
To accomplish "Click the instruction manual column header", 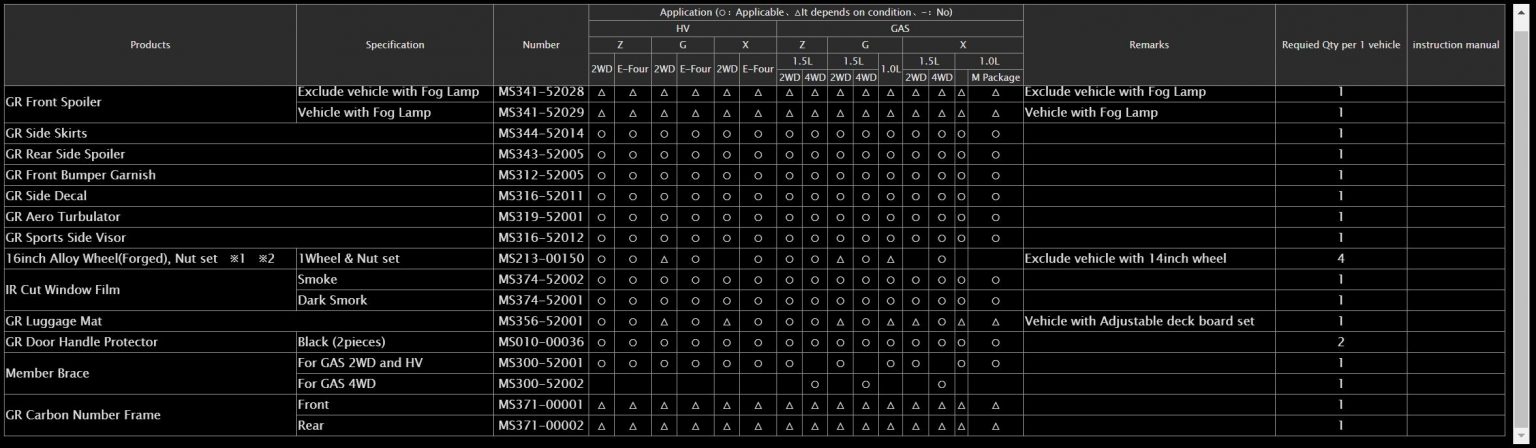I will pos(1455,45).
